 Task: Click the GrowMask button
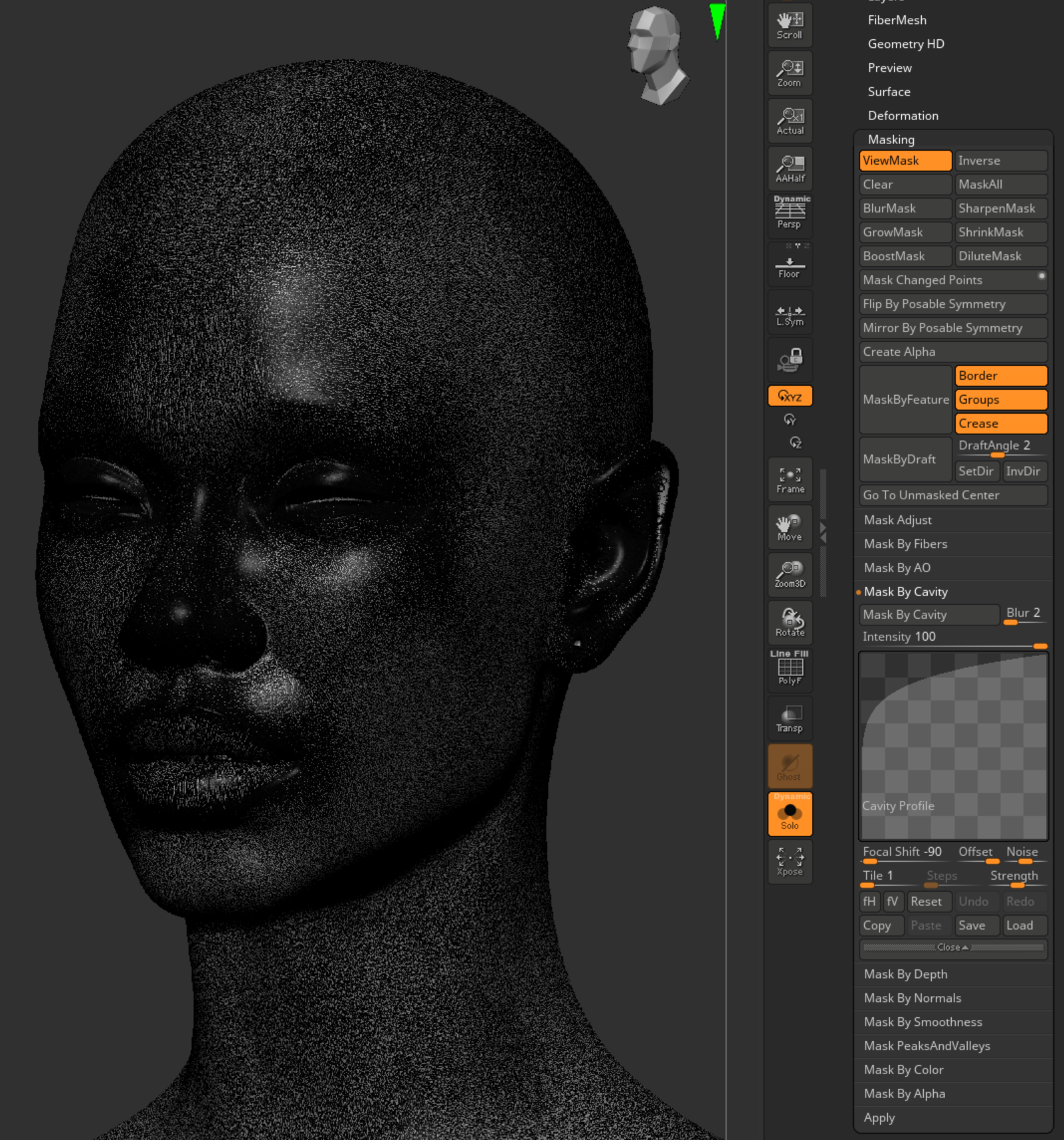905,232
